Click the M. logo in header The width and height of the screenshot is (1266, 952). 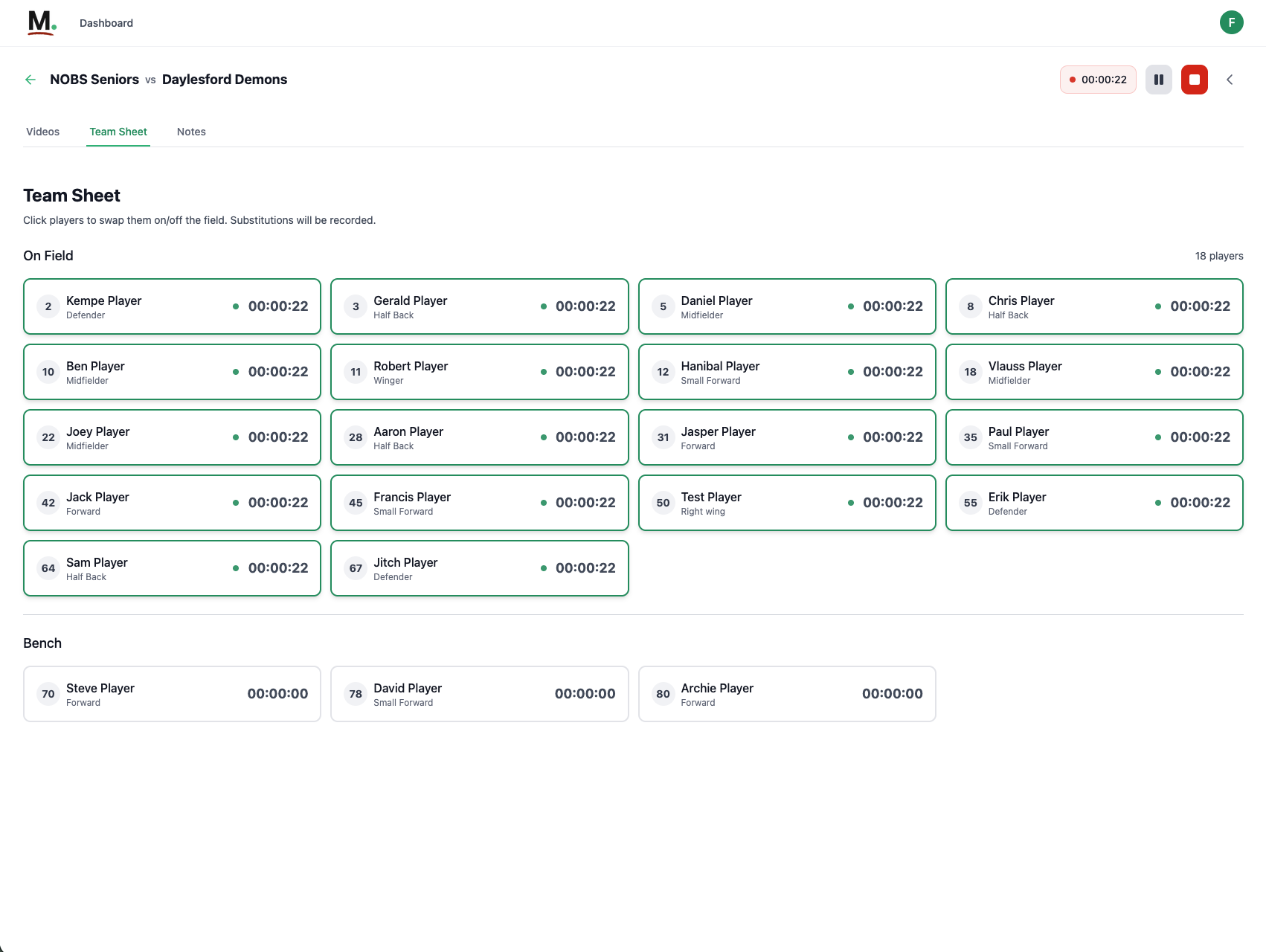click(x=42, y=23)
